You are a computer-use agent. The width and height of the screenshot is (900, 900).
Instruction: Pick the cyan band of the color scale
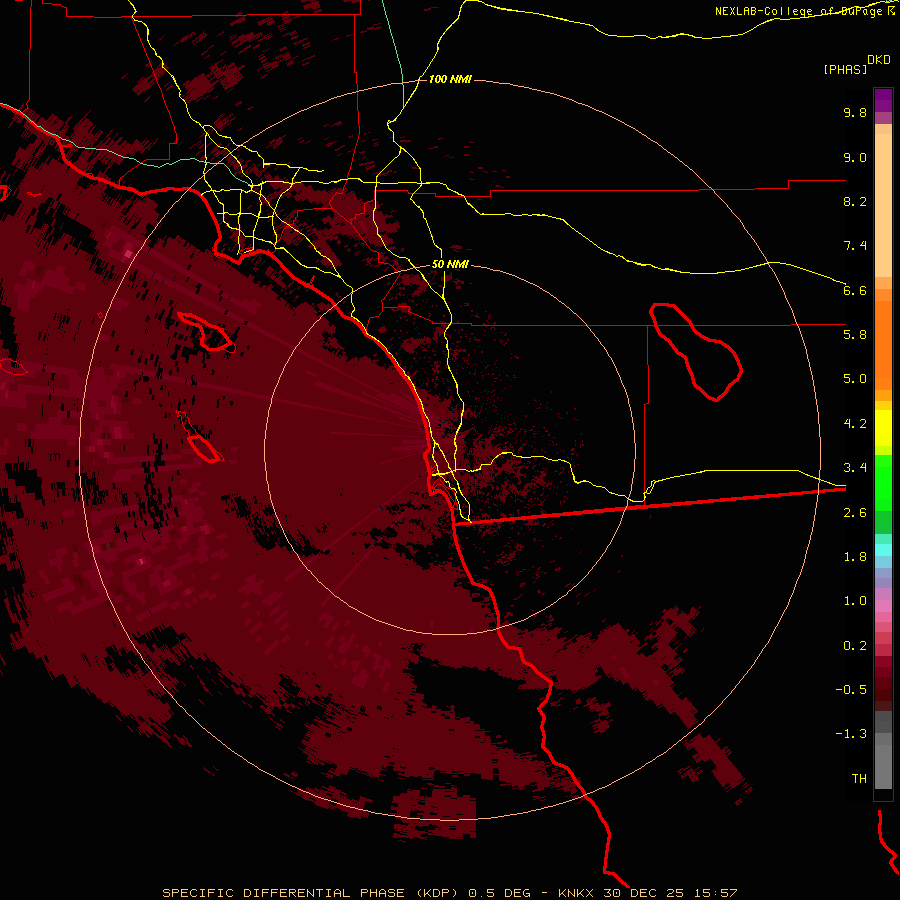[x=883, y=550]
